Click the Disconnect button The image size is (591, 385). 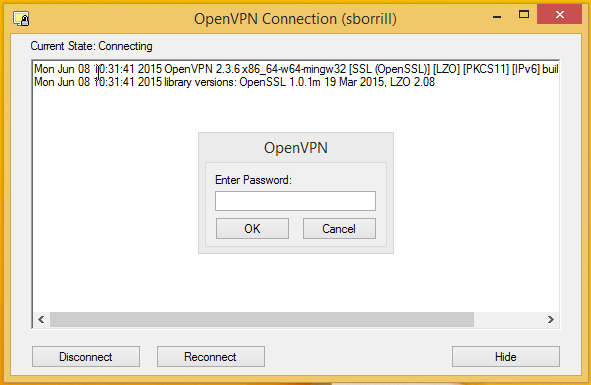[86, 357]
